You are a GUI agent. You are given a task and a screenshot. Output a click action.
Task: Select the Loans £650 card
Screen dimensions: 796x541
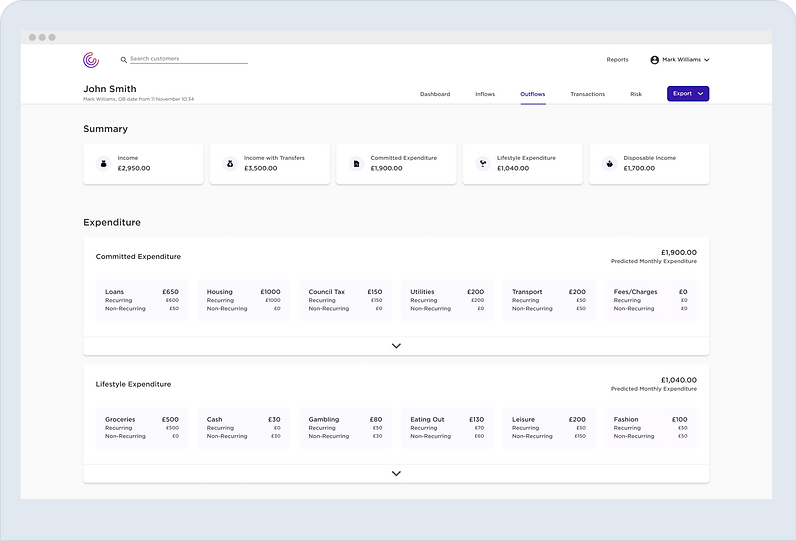[142, 300]
